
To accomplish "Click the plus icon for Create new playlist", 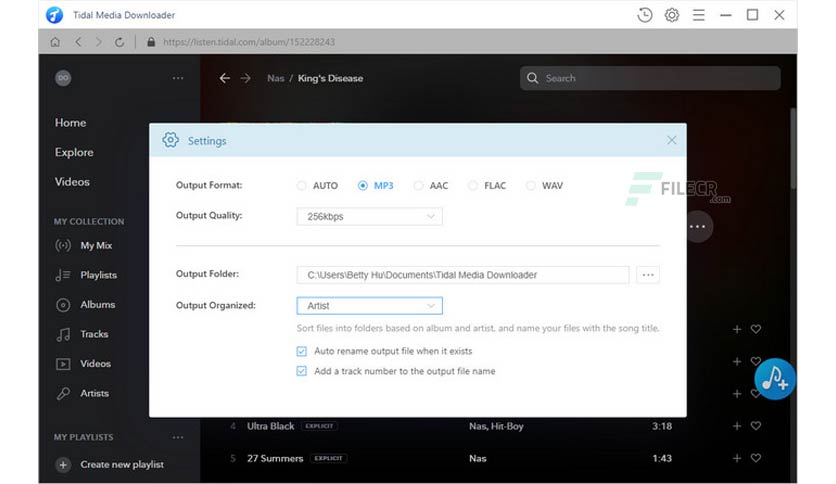I will pyautogui.click(x=63, y=464).
